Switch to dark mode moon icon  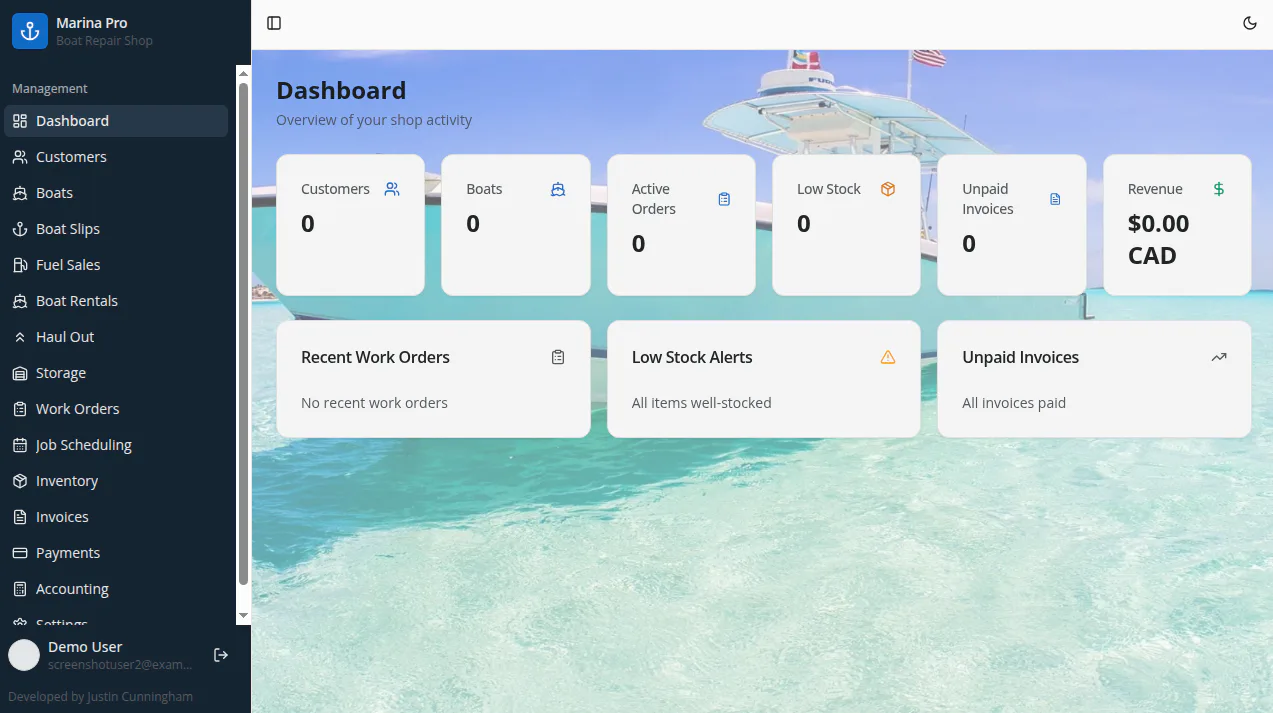click(x=1250, y=23)
